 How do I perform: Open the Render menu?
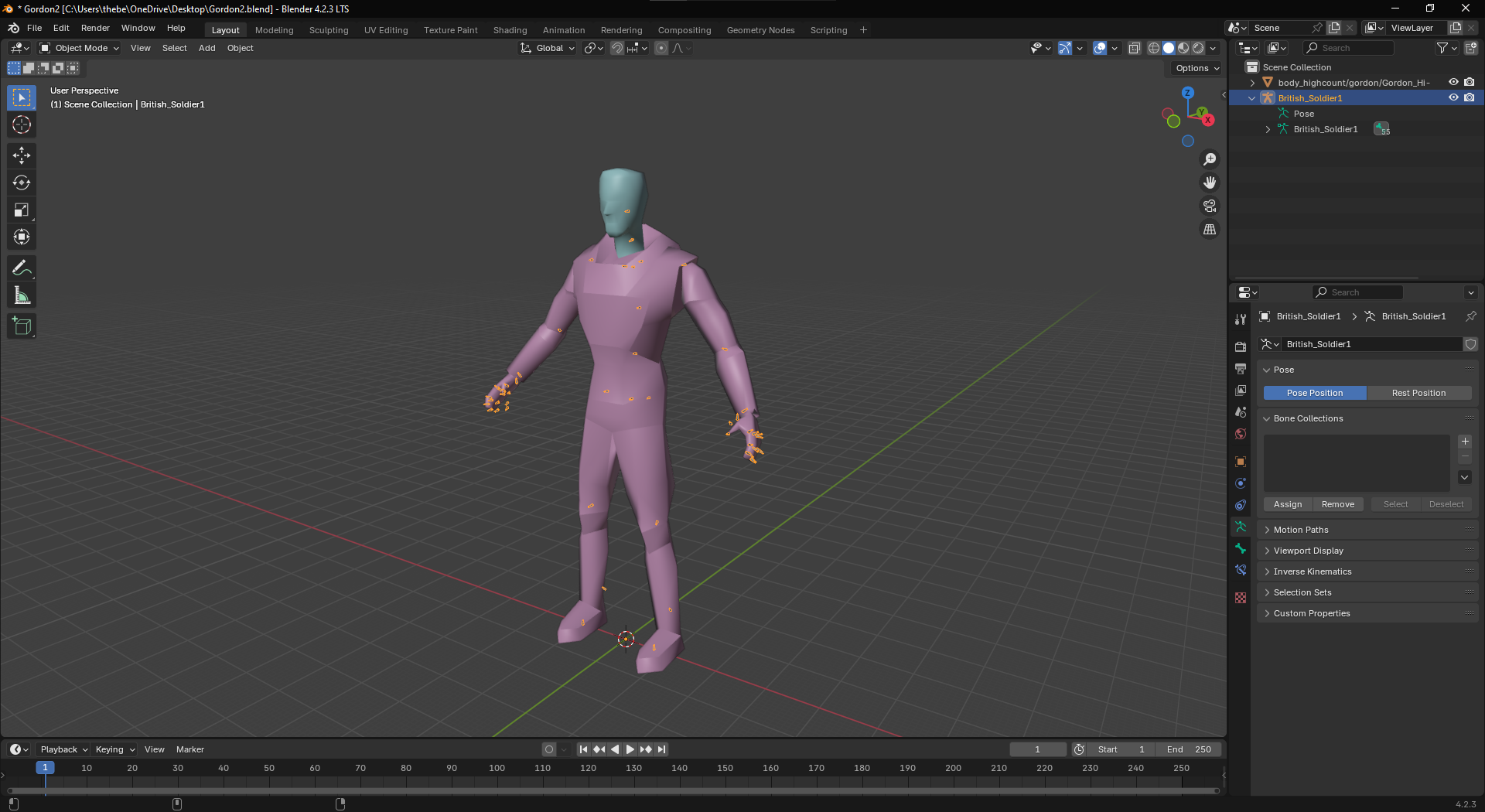[x=95, y=28]
